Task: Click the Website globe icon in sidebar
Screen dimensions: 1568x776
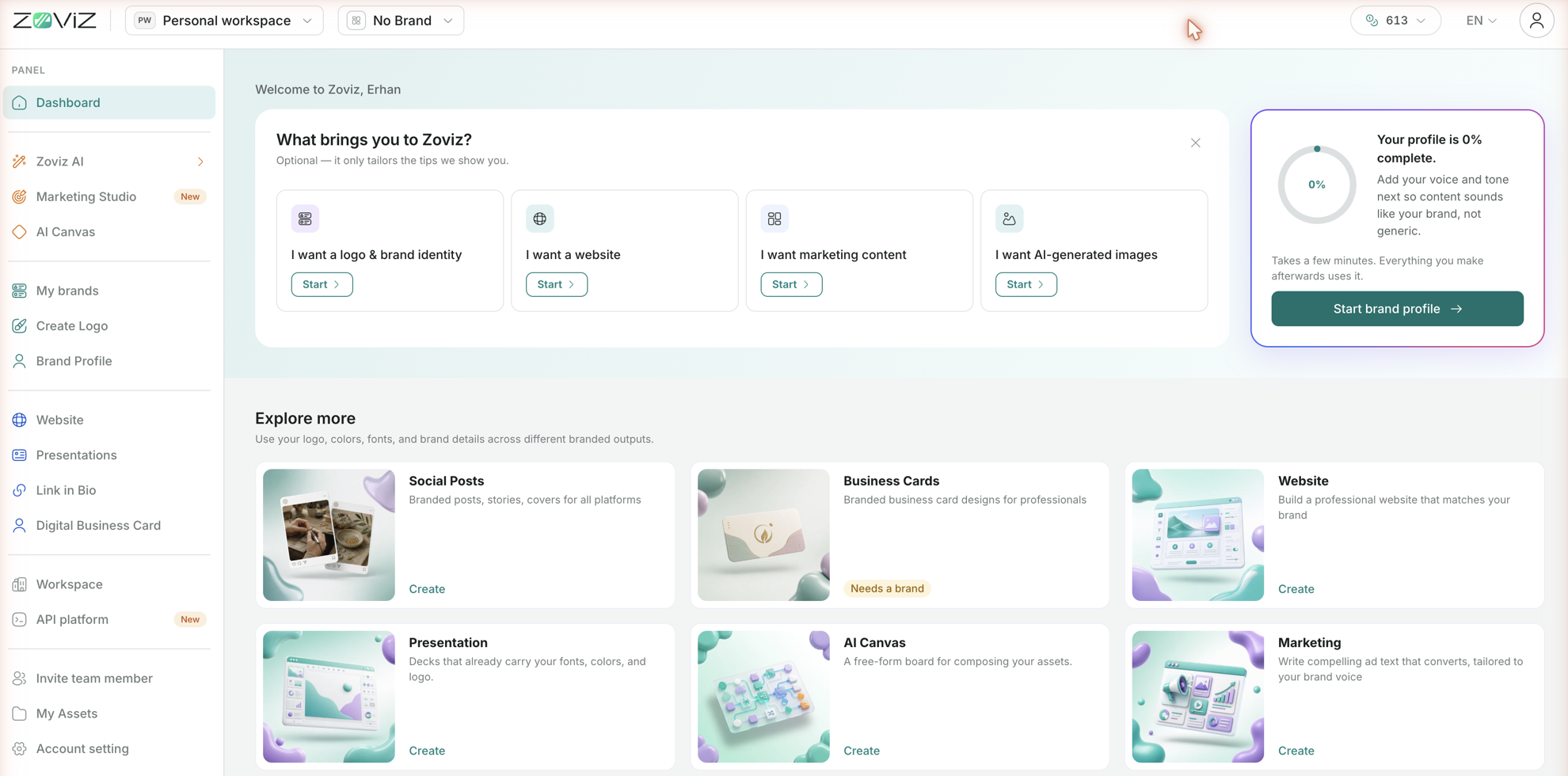Action: click(20, 420)
